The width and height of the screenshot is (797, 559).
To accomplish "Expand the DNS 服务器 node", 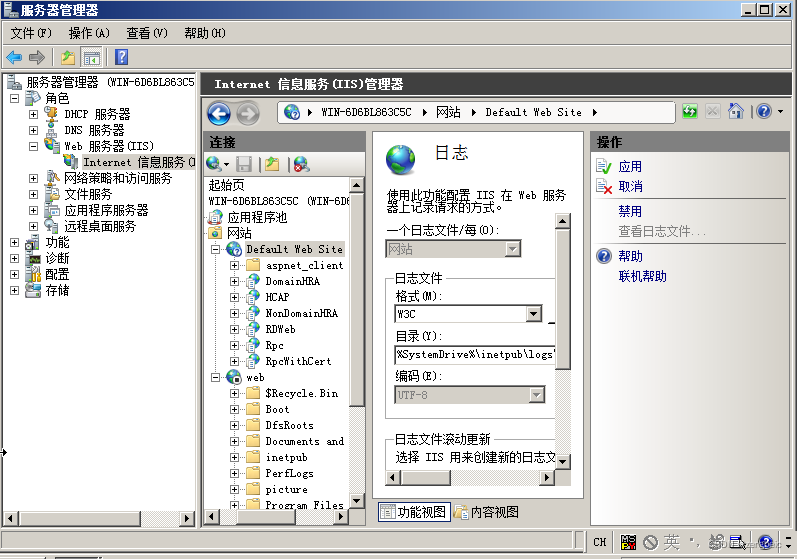I will point(33,130).
